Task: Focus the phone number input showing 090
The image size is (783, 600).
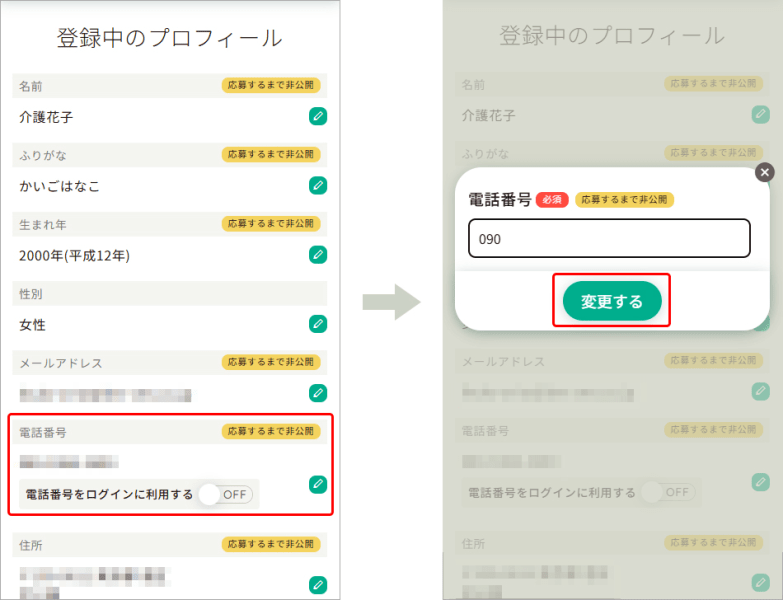Action: point(609,239)
